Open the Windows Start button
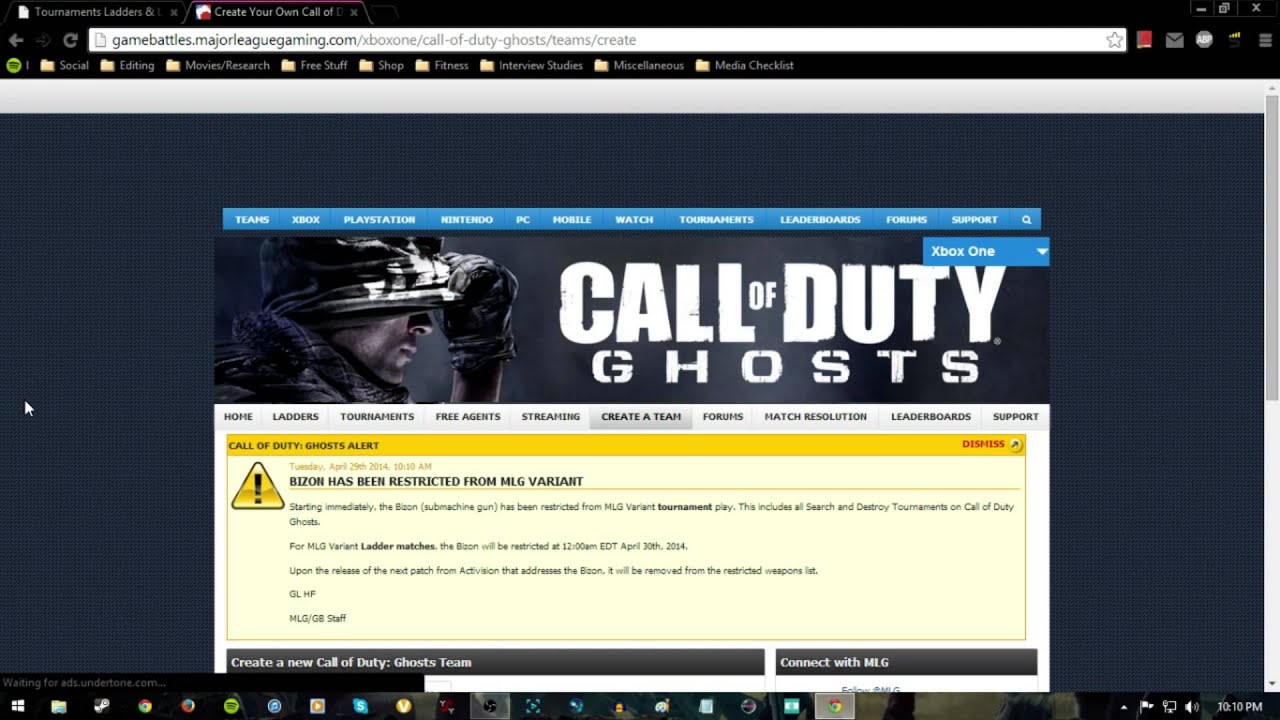 17,706
